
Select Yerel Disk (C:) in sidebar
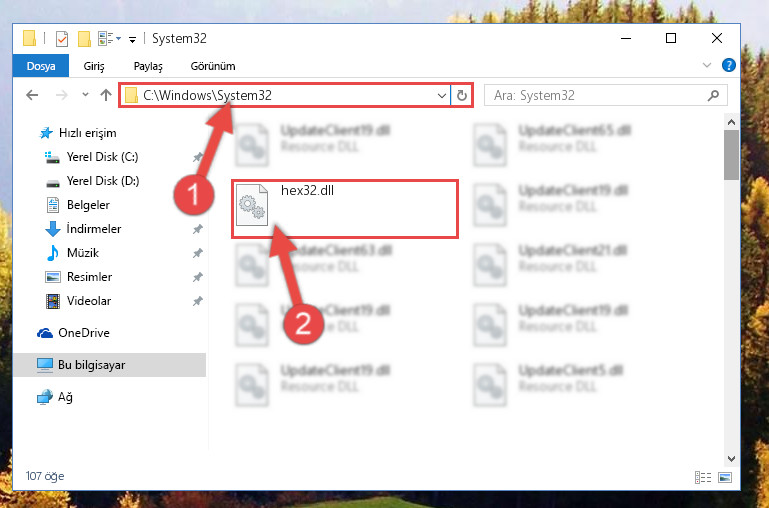click(x=103, y=157)
